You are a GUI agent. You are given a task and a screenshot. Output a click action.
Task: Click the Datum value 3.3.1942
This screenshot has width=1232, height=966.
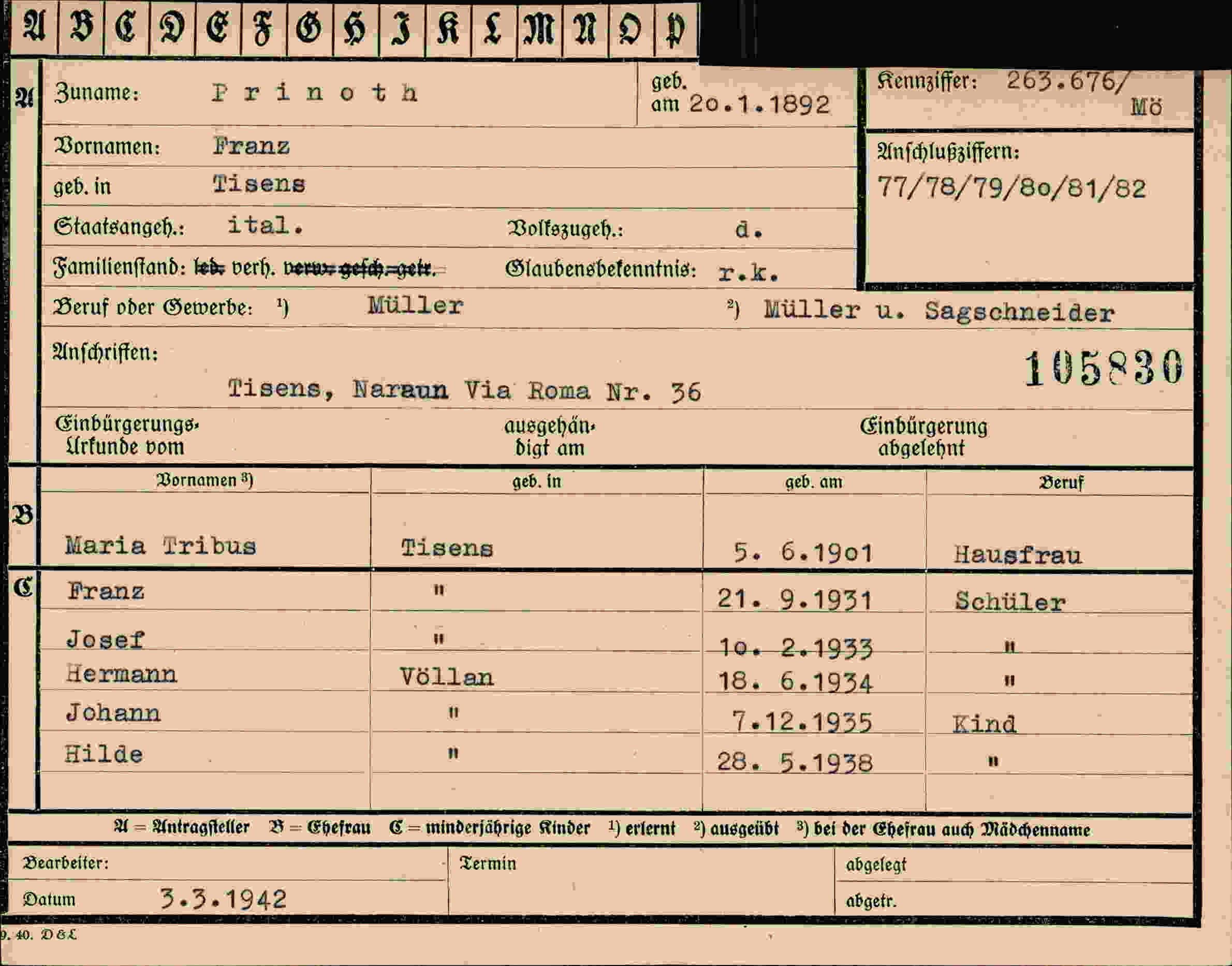(223, 899)
